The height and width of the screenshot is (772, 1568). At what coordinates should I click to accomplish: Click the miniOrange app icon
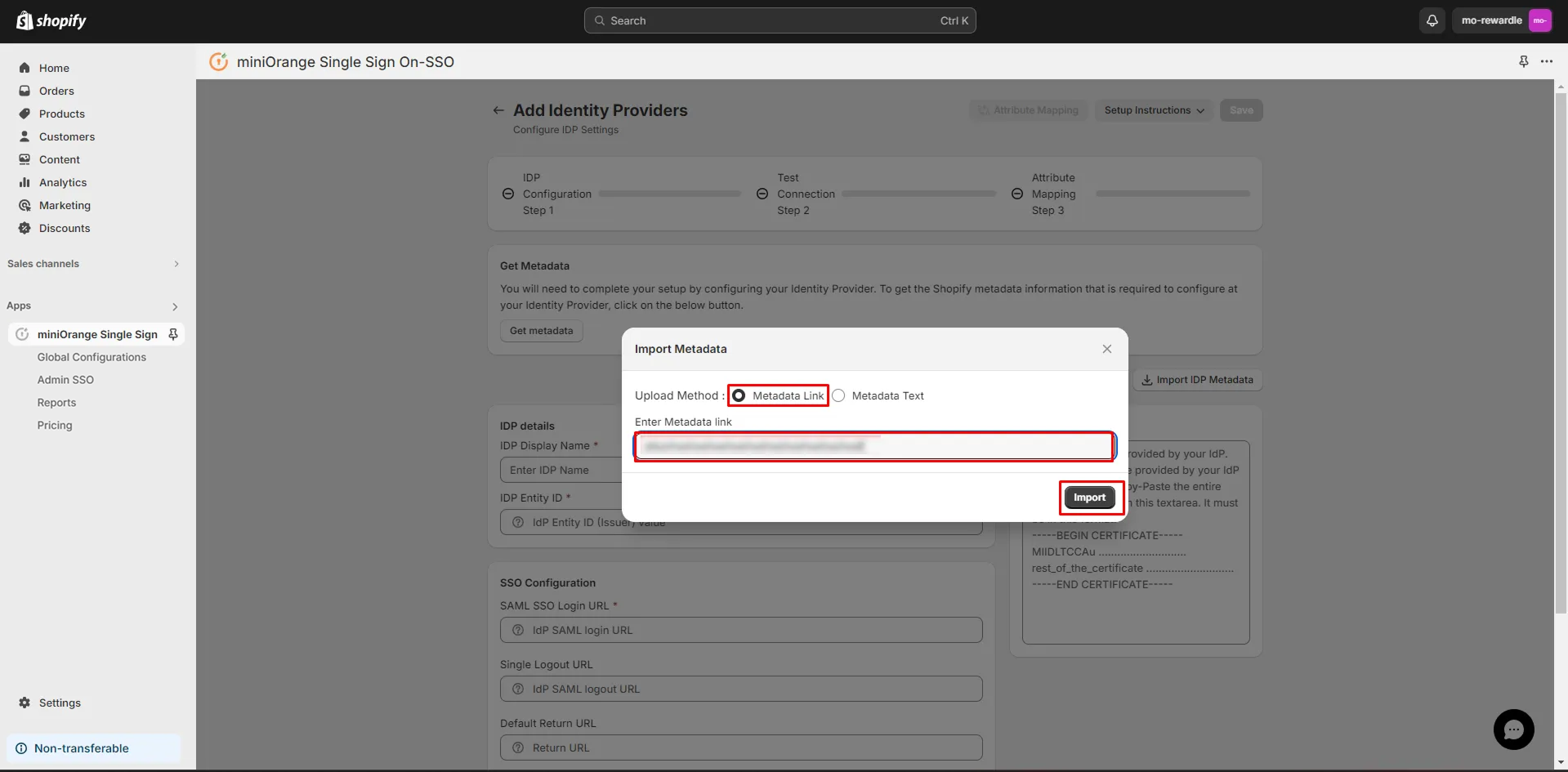(22, 333)
